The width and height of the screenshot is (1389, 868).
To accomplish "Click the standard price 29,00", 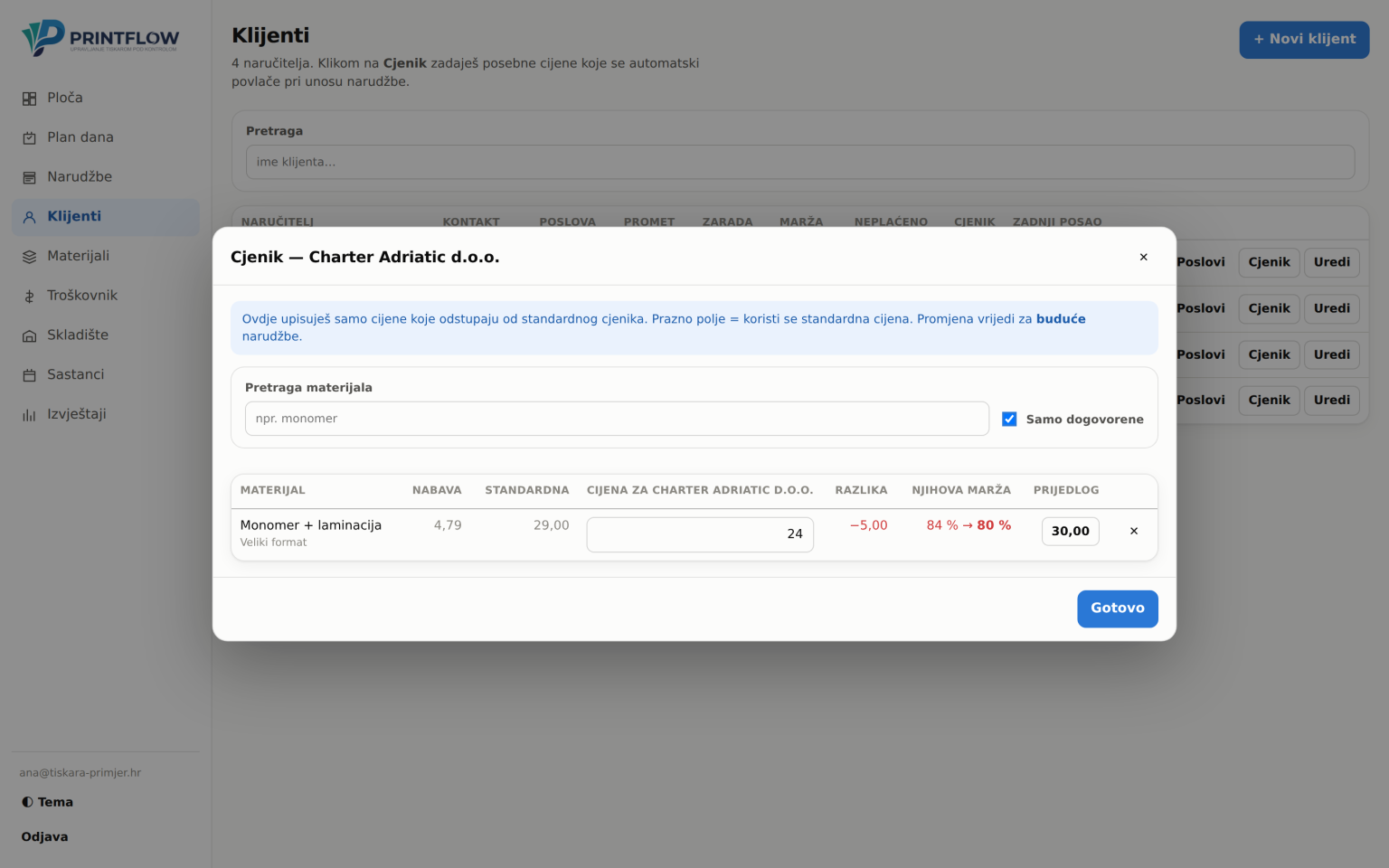I will (x=552, y=525).
